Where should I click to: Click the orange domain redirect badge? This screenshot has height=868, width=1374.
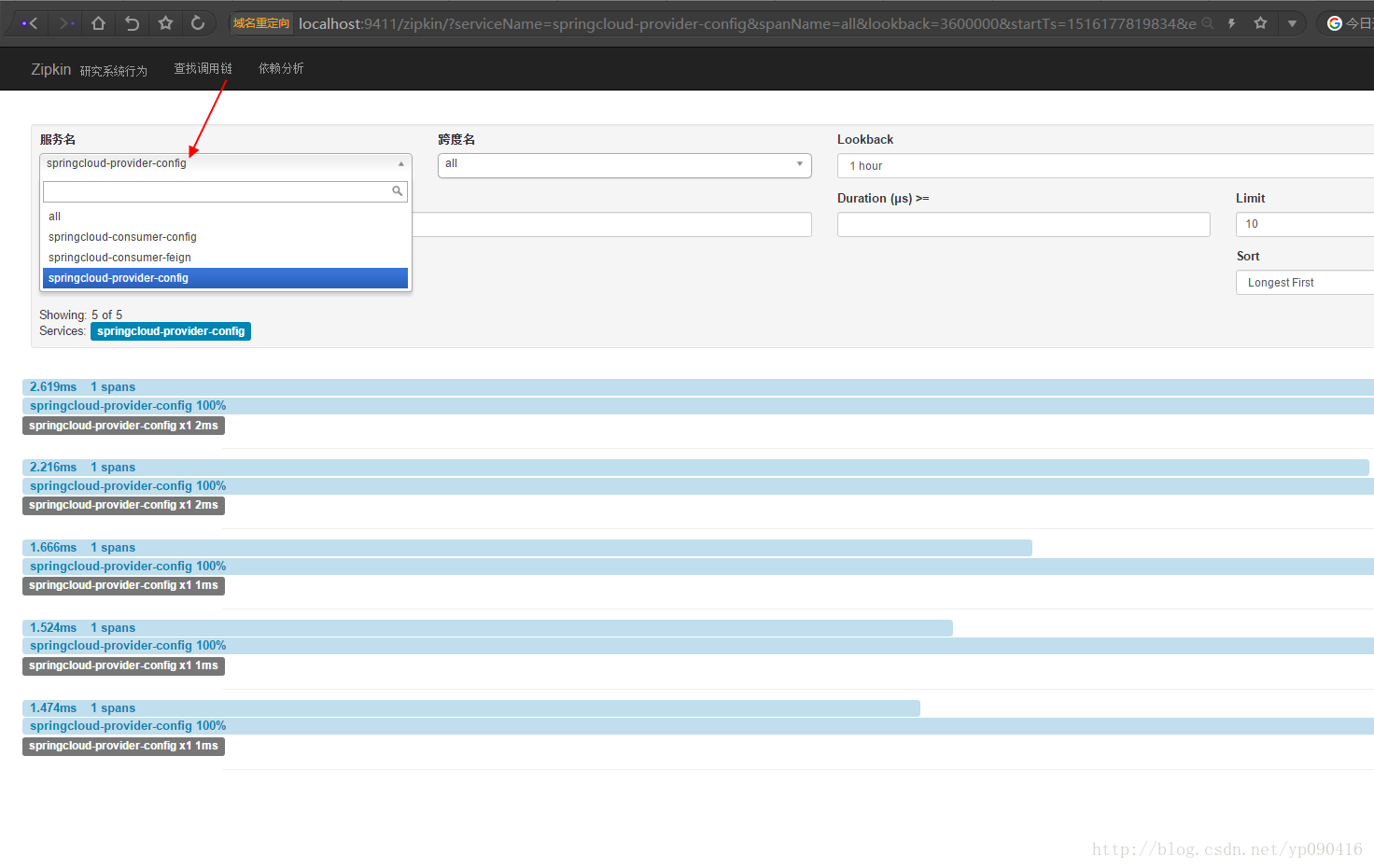(261, 23)
